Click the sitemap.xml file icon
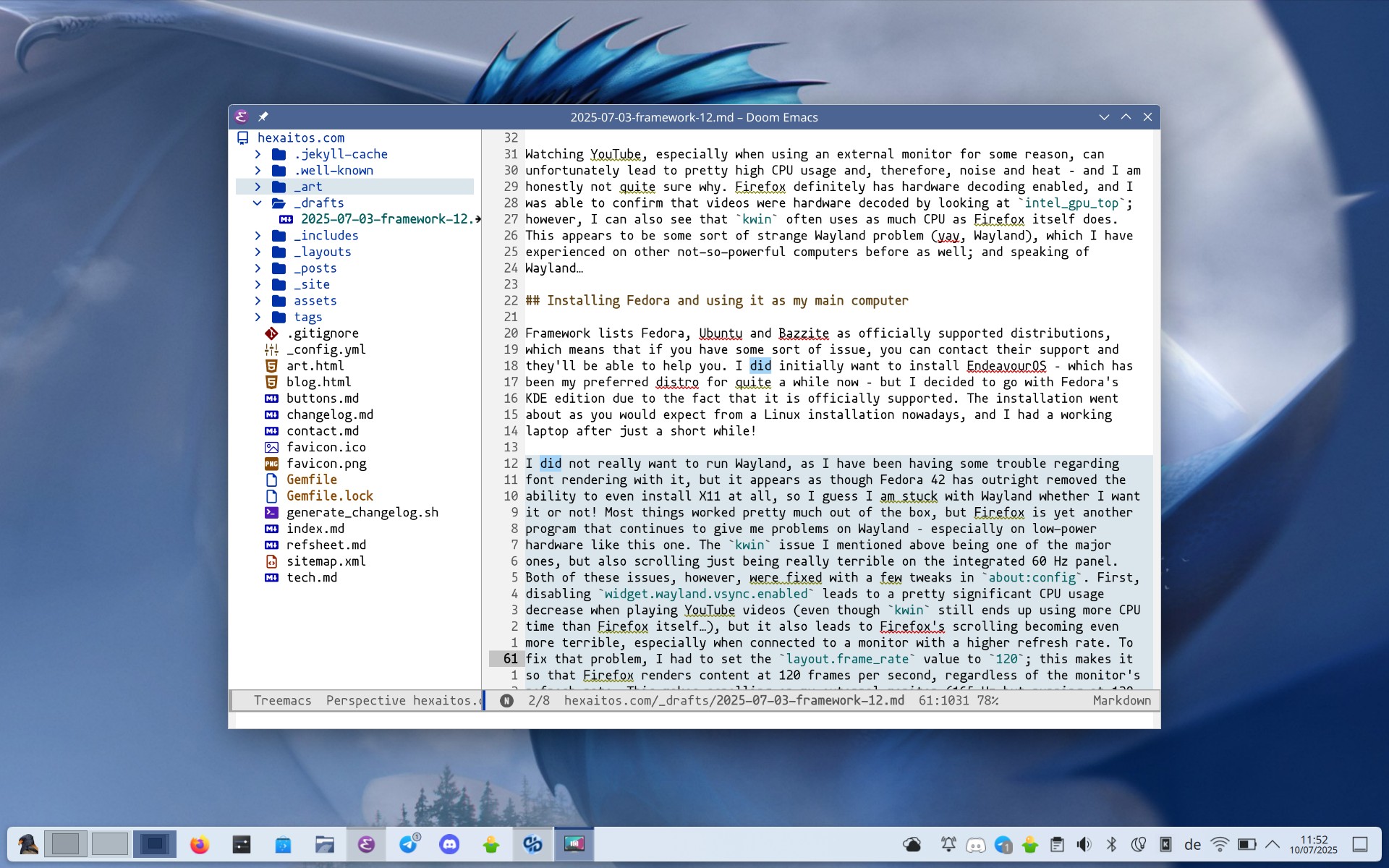This screenshot has height=868, width=1389. (271, 561)
